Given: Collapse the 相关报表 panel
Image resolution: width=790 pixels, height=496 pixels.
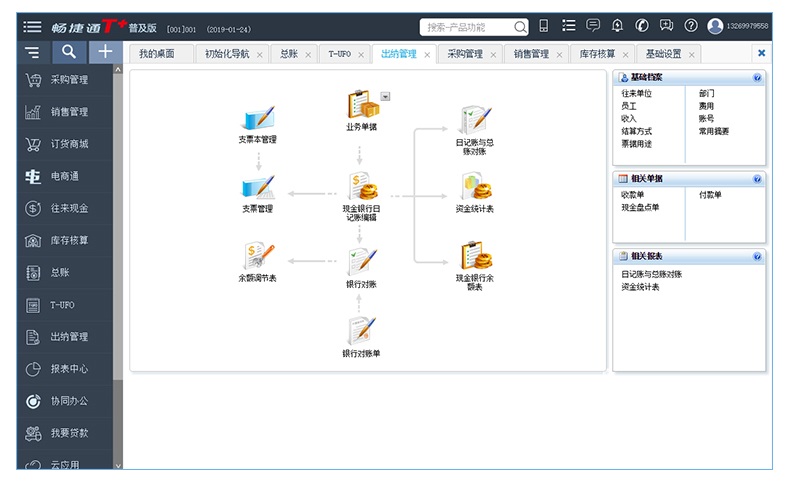Looking at the screenshot, I should click(x=757, y=257).
